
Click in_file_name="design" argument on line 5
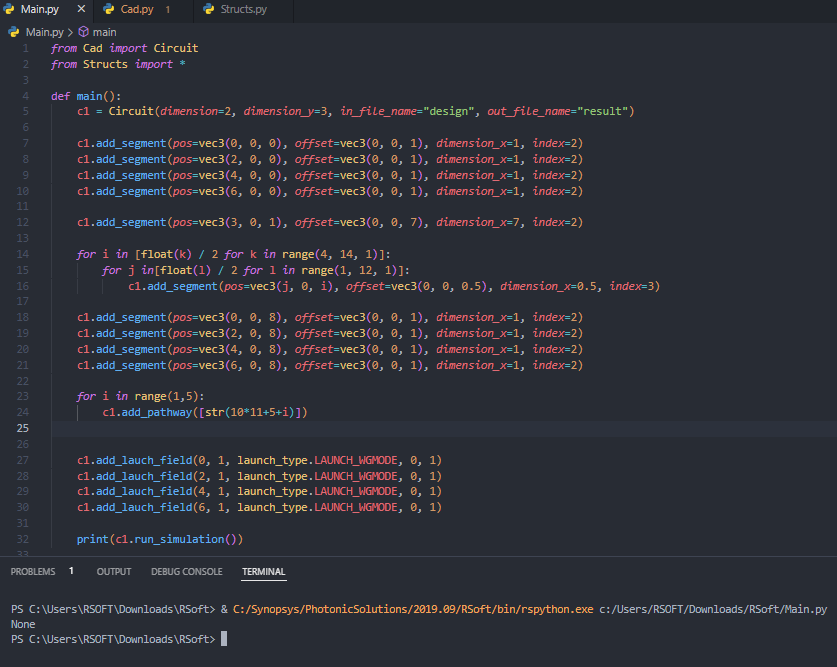(x=407, y=111)
